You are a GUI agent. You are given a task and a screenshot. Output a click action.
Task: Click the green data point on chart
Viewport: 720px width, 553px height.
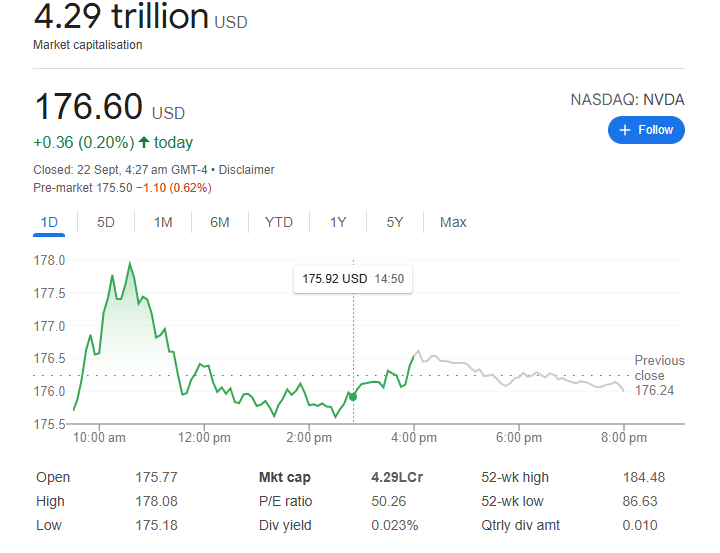click(x=353, y=396)
